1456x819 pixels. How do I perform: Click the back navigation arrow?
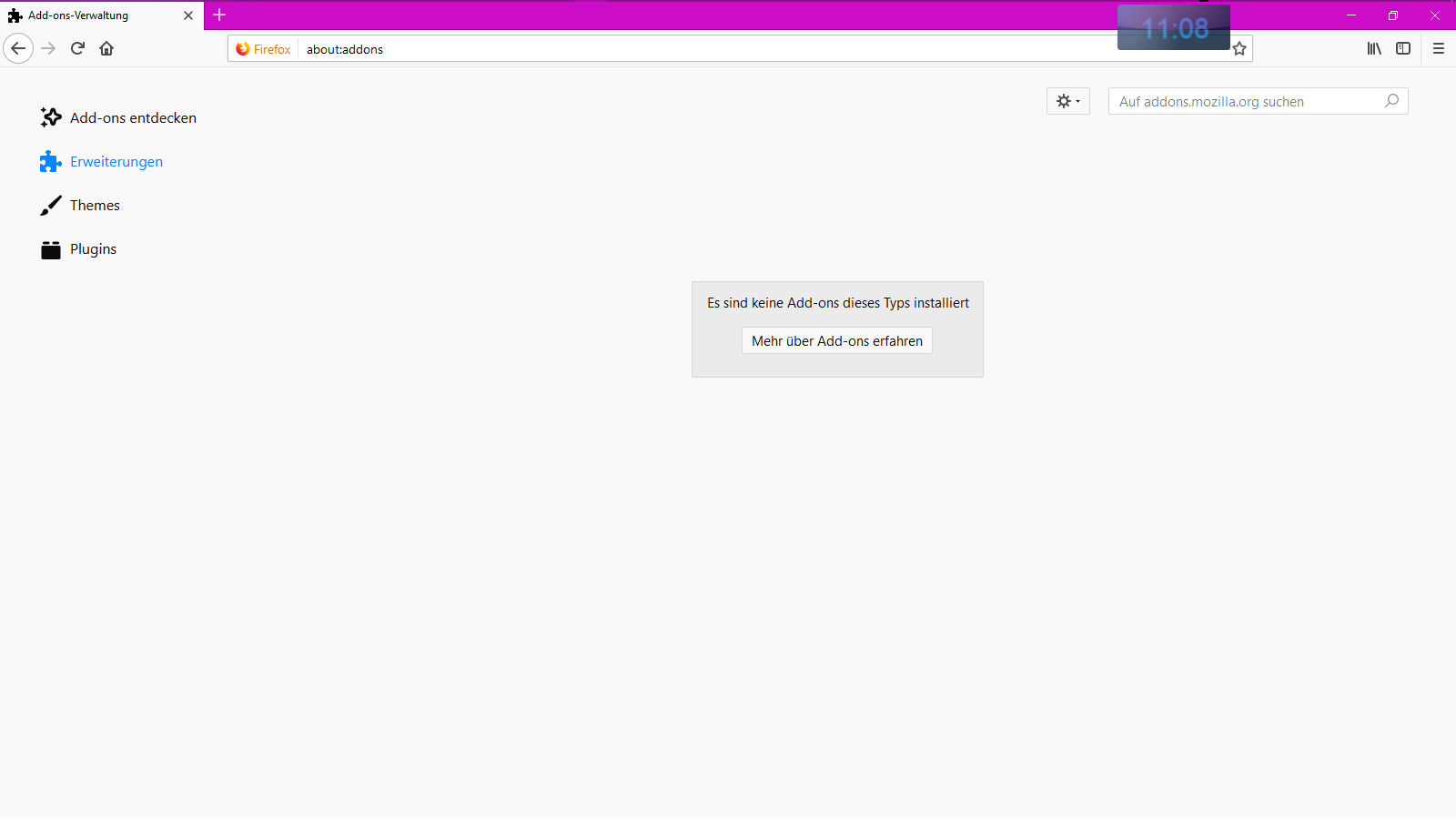pyautogui.click(x=18, y=48)
